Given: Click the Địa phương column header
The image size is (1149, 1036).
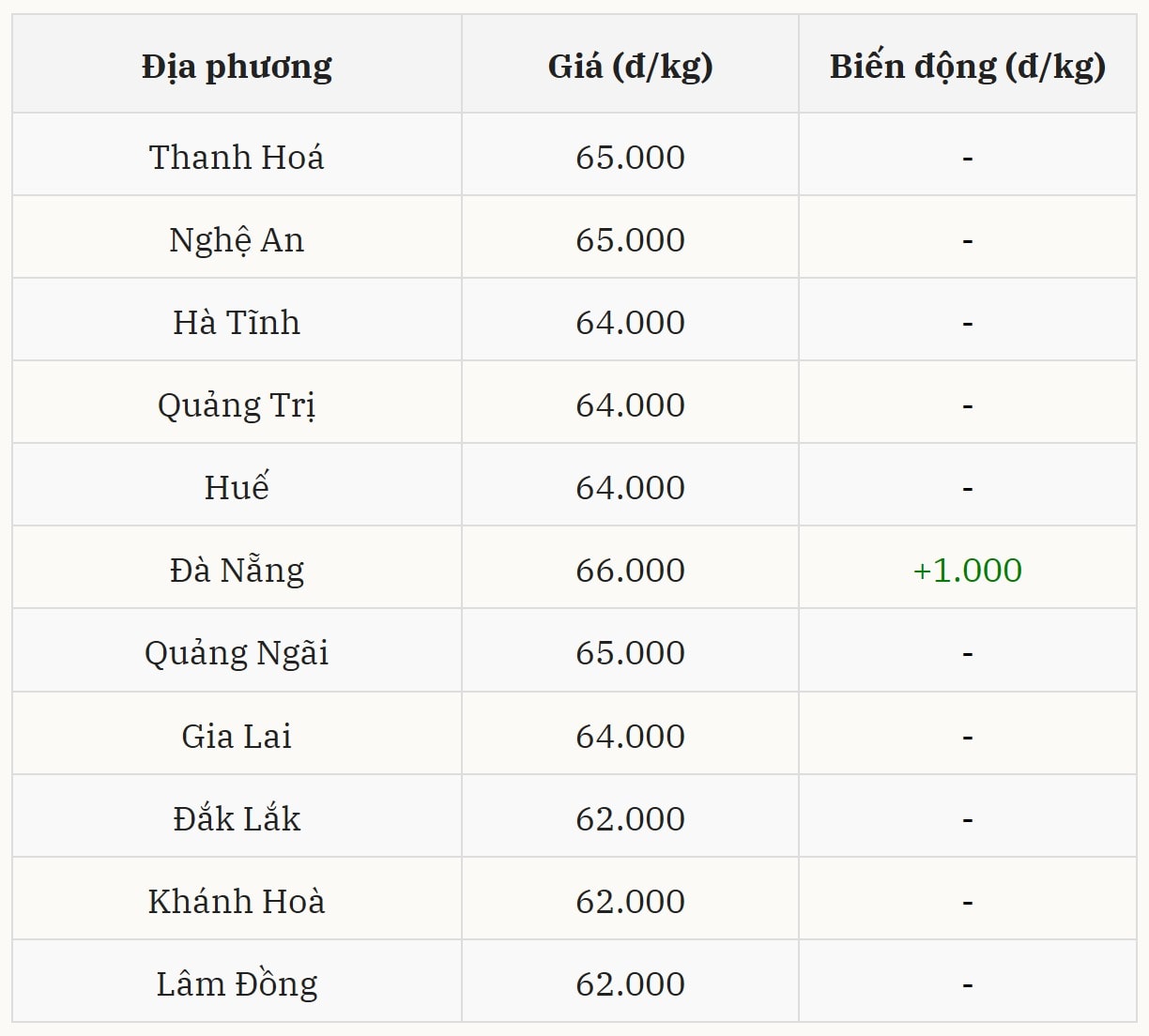Looking at the screenshot, I should 237,67.
